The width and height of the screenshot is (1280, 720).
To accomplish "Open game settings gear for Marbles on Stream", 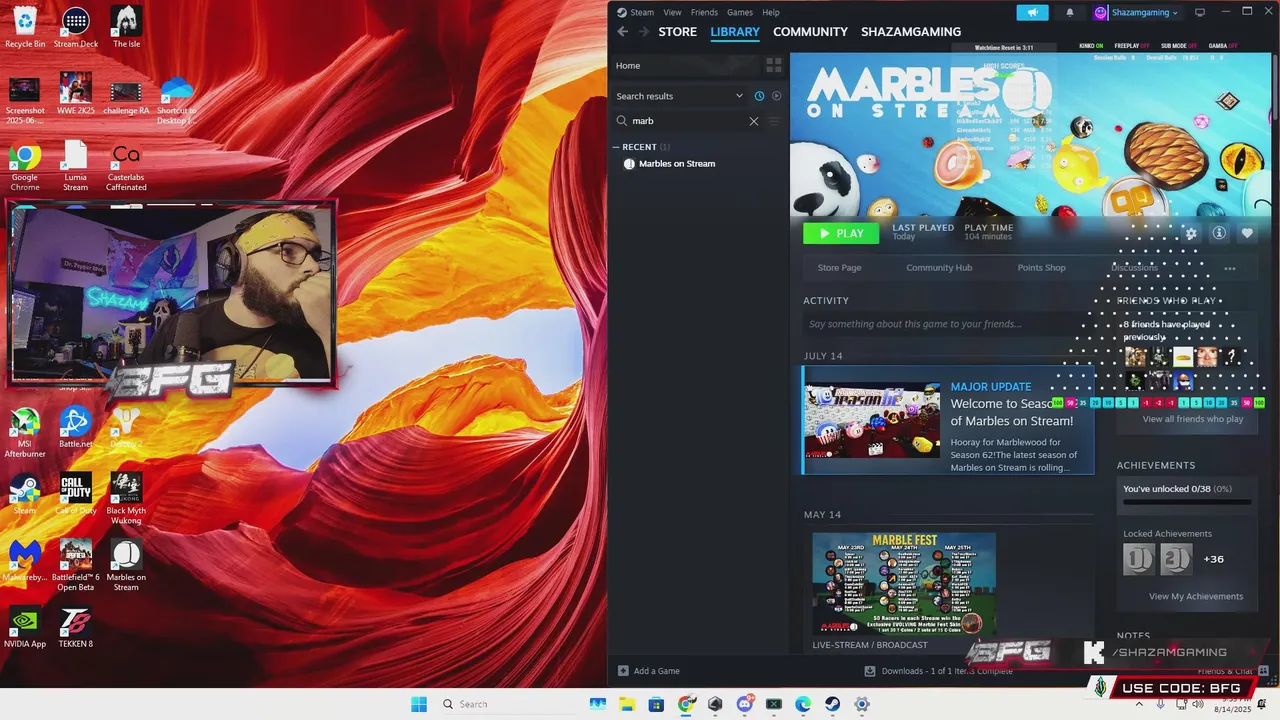I will [x=1190, y=233].
